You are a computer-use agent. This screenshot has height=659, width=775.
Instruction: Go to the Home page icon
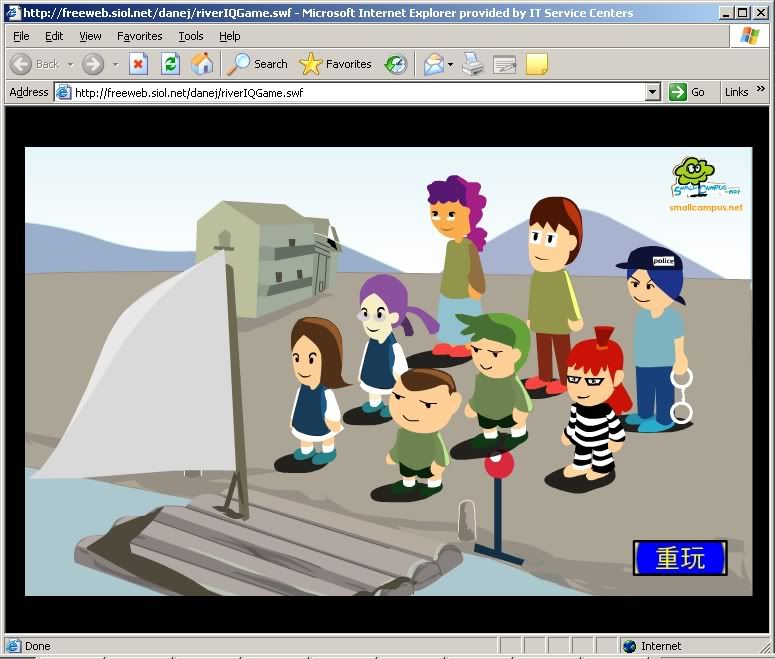pyautogui.click(x=202, y=64)
